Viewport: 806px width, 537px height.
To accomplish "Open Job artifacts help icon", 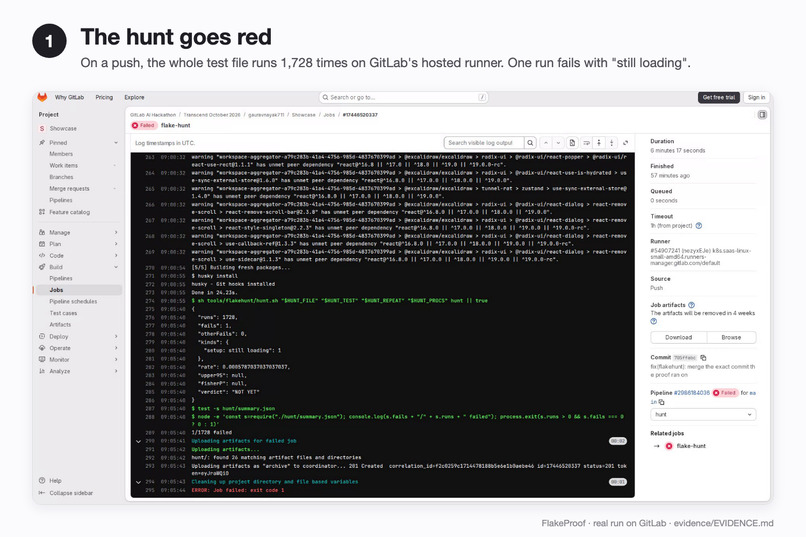I will 691,305.
